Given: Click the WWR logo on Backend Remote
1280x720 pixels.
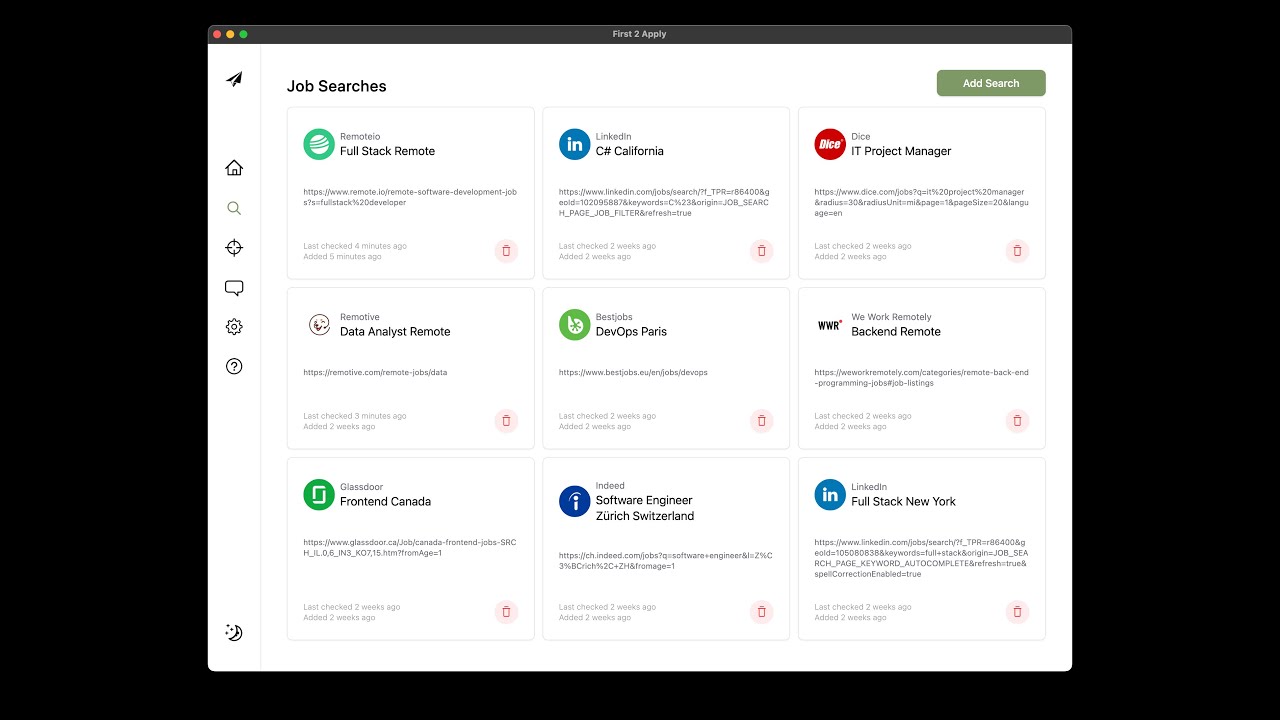Looking at the screenshot, I should (x=830, y=325).
